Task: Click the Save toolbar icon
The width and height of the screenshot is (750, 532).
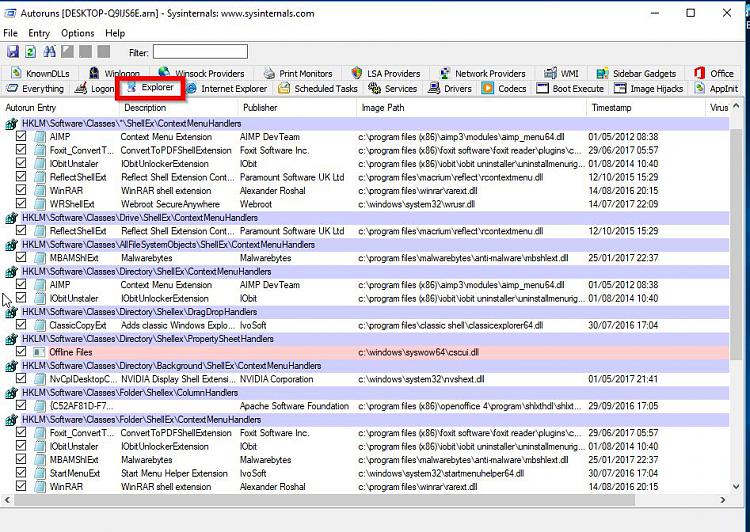Action: click(x=13, y=52)
